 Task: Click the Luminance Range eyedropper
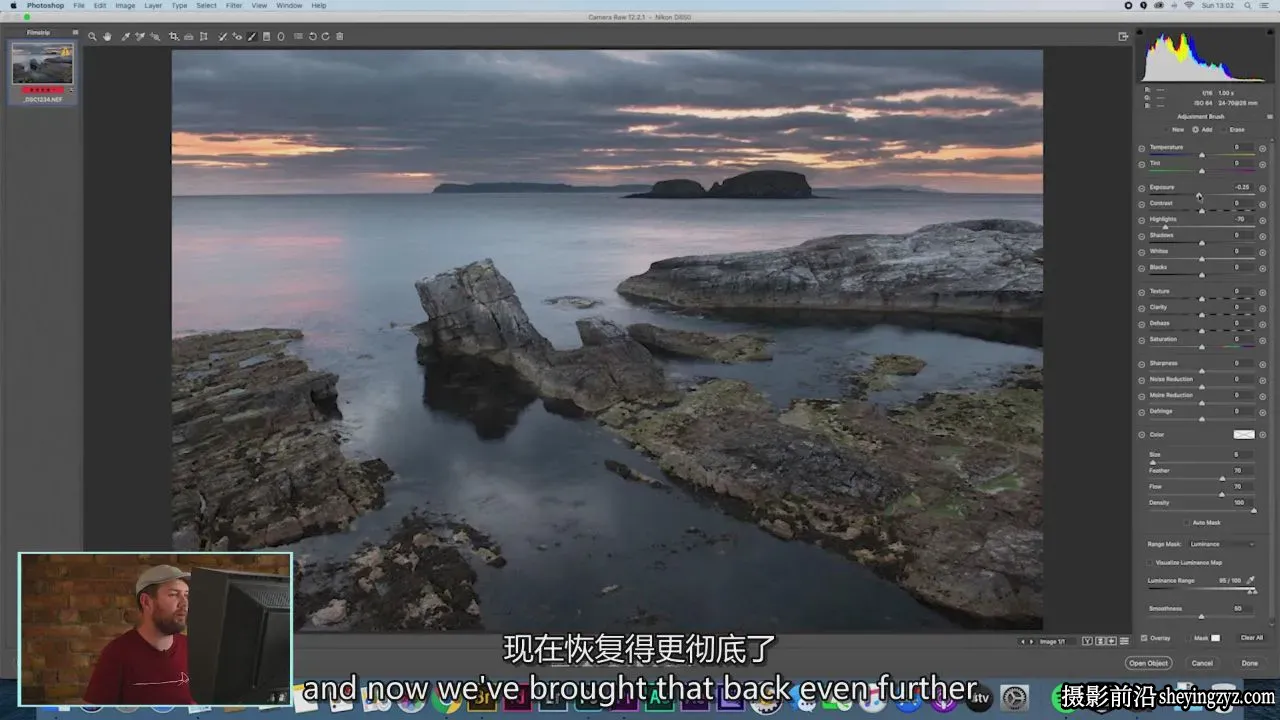coord(1251,580)
